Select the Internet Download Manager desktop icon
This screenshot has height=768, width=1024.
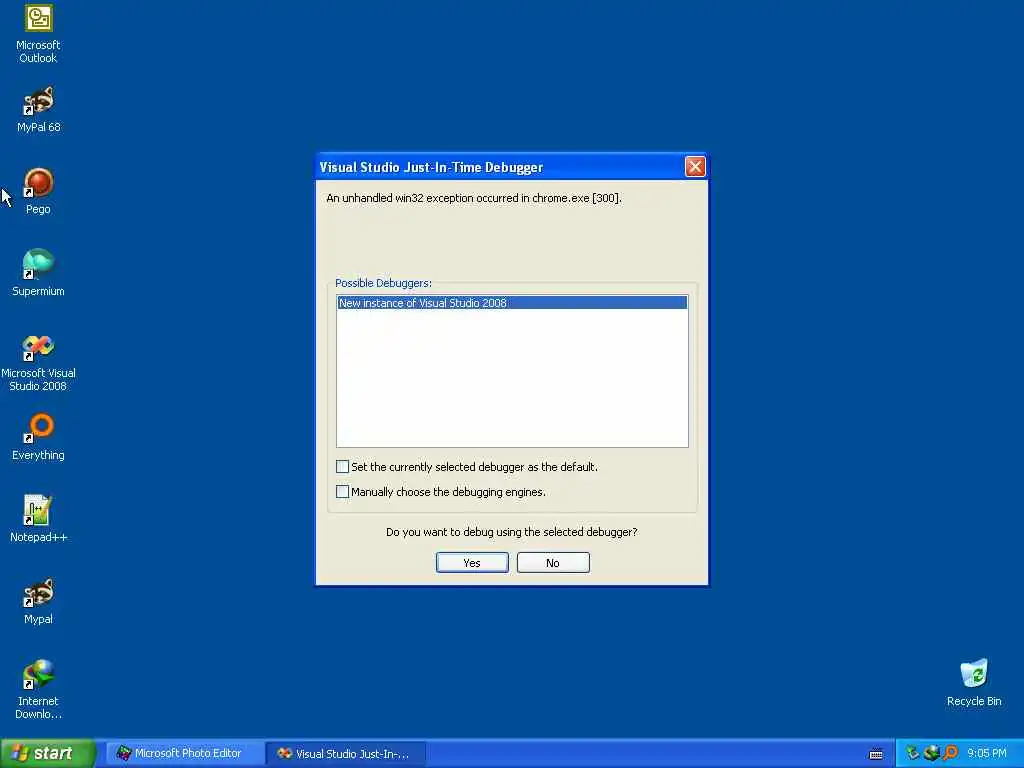[38, 690]
